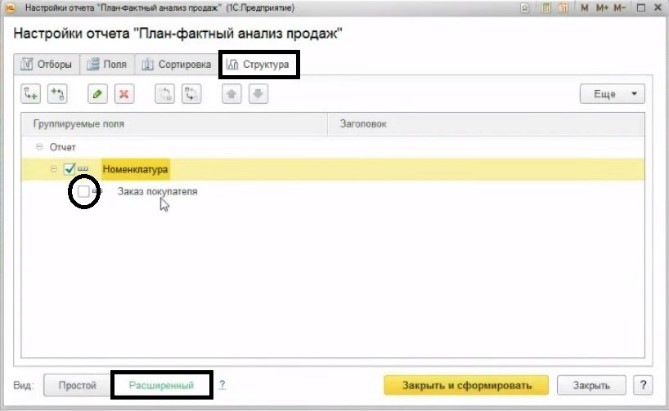Click the red X delete icon
669x411 pixels.
[x=124, y=94]
